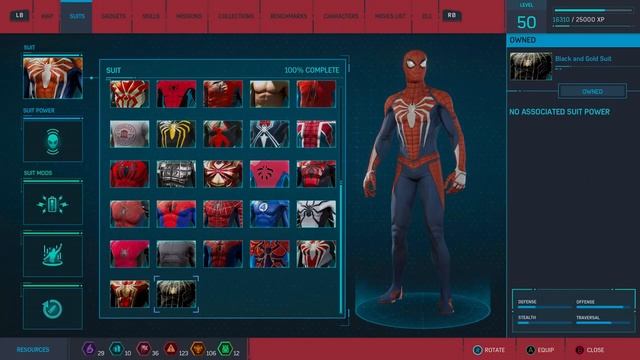
Task: Pick the grey ESU shirt suit thumbnail
Action: click(x=130, y=134)
